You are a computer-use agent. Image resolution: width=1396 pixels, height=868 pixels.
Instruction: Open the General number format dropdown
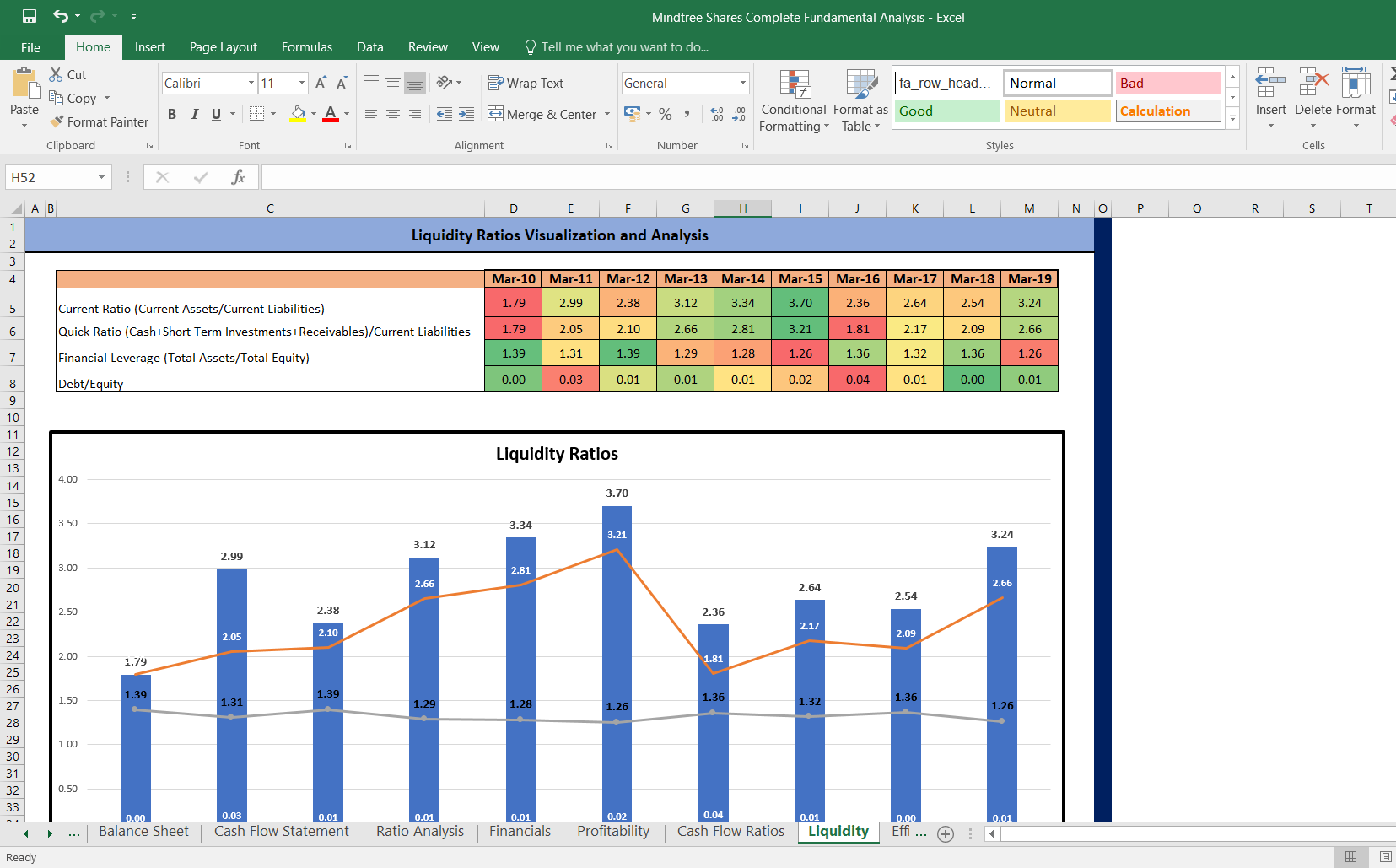743,83
